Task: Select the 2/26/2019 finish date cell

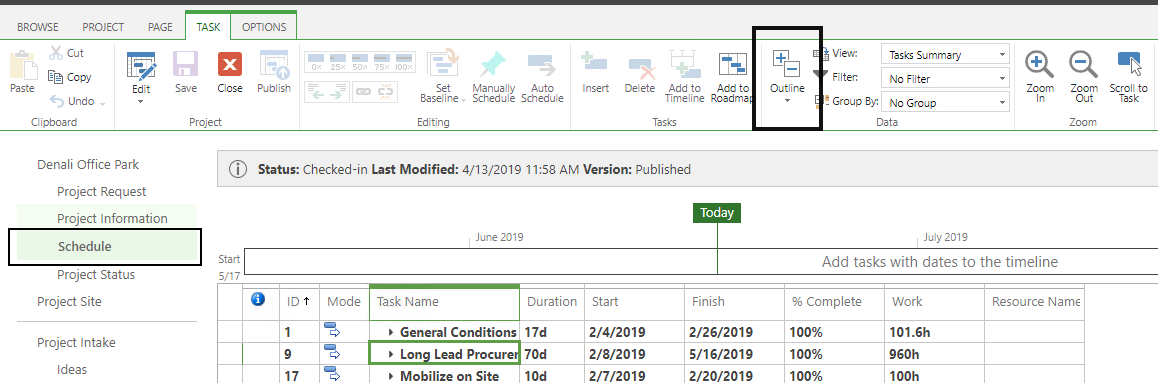Action: click(x=734, y=332)
